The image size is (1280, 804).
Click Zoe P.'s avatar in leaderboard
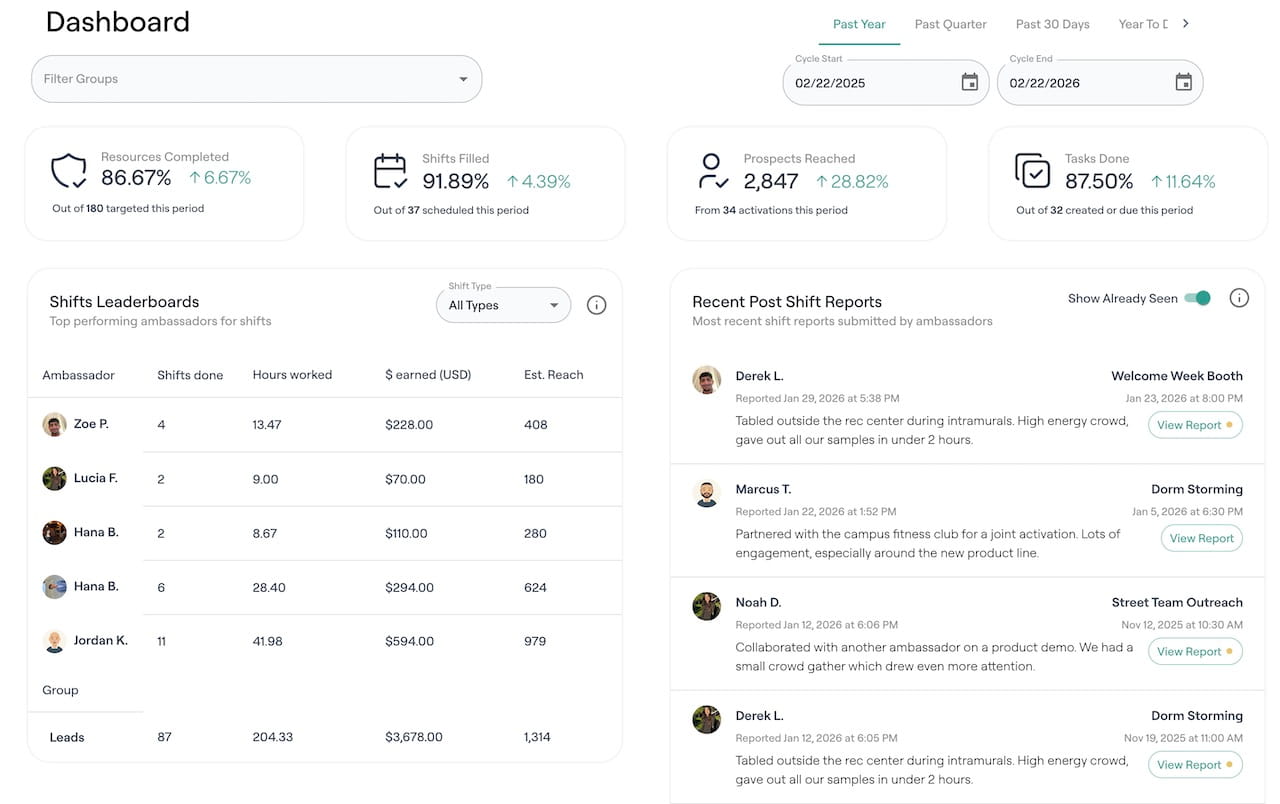[x=54, y=425]
